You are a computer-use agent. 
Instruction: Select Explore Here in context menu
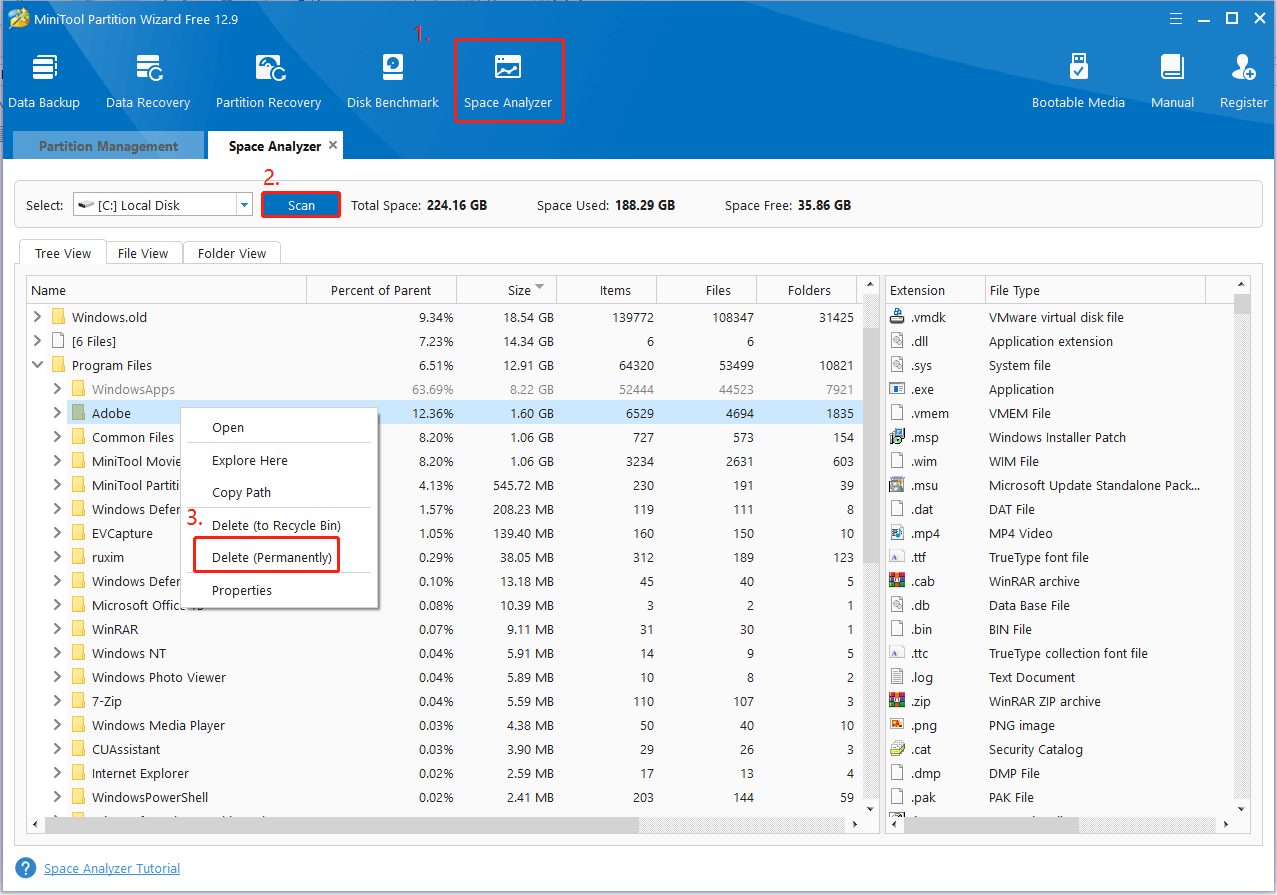tap(250, 461)
